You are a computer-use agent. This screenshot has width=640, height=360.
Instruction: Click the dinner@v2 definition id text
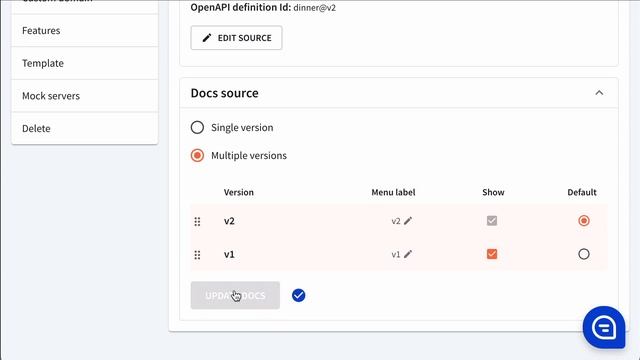314,8
